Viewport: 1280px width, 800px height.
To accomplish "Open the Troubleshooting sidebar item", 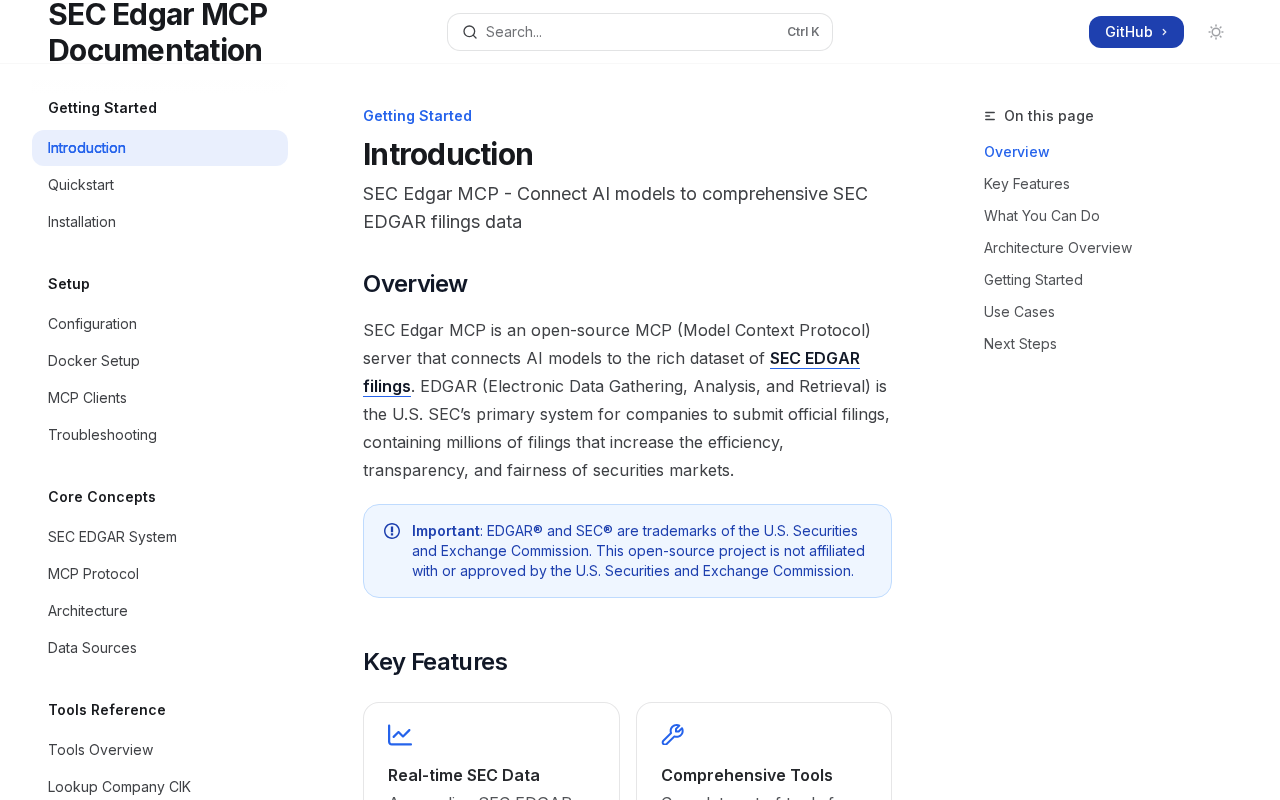I will coord(102,435).
